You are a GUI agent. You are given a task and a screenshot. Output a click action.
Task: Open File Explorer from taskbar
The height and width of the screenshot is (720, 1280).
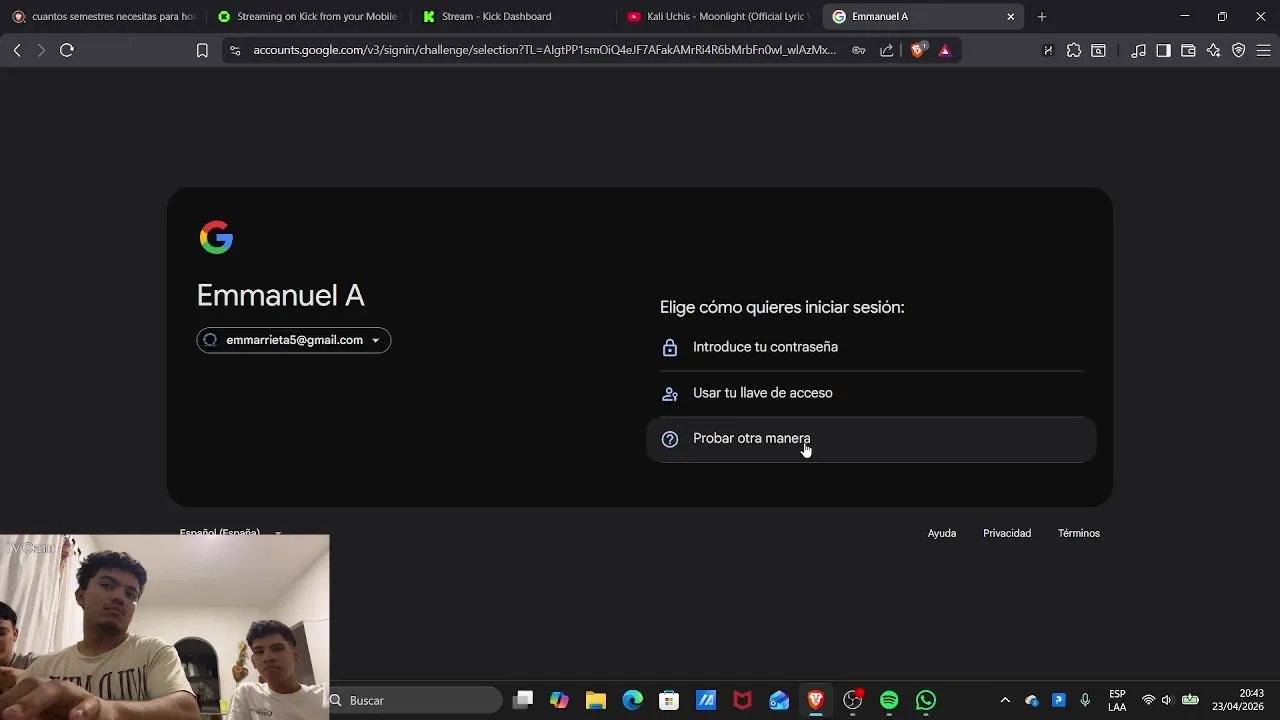pyautogui.click(x=596, y=700)
